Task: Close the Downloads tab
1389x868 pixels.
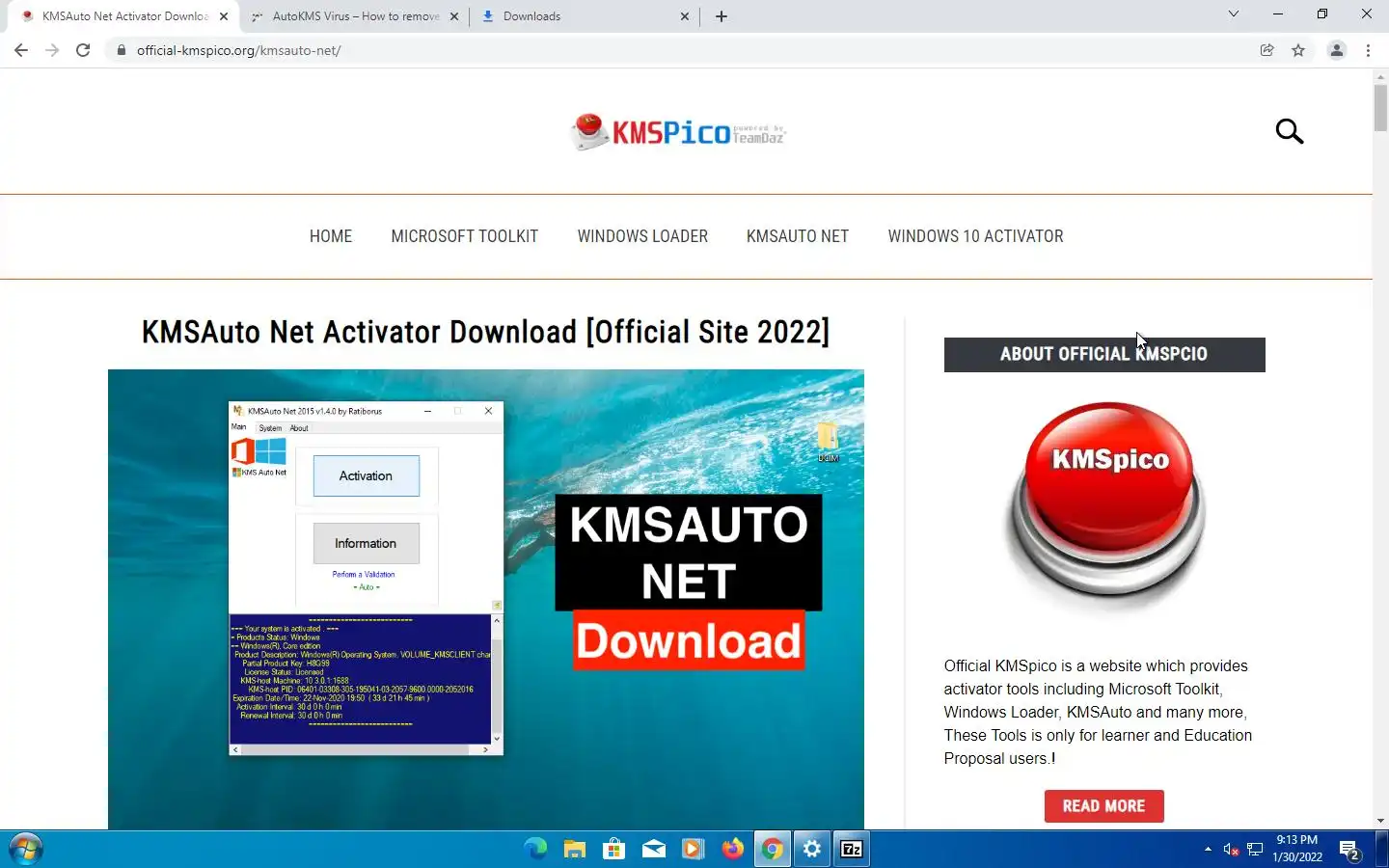Action: point(684,16)
